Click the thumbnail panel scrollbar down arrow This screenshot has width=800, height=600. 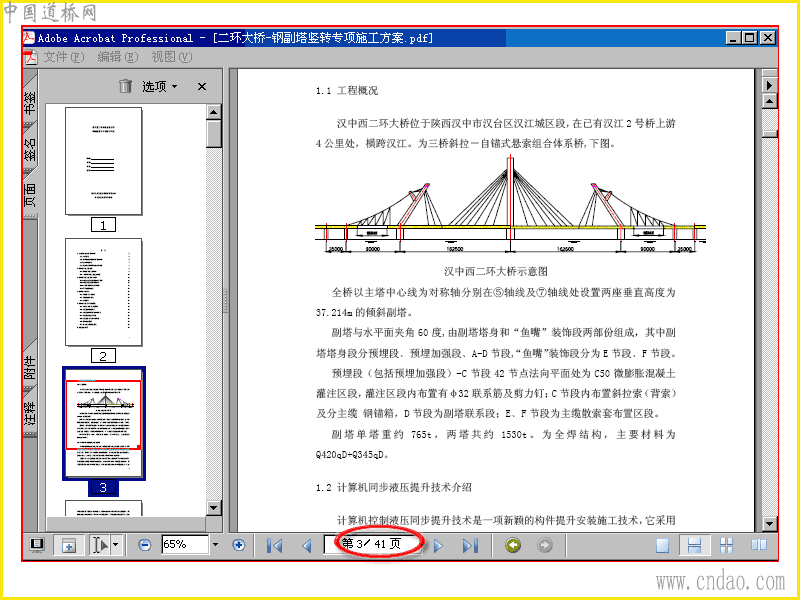point(214,508)
